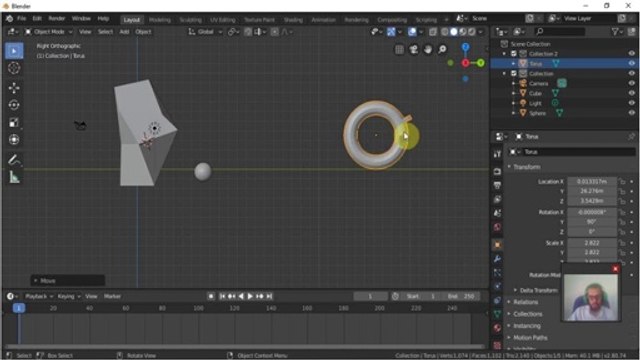Open the Render properties tab icon

tap(497, 172)
